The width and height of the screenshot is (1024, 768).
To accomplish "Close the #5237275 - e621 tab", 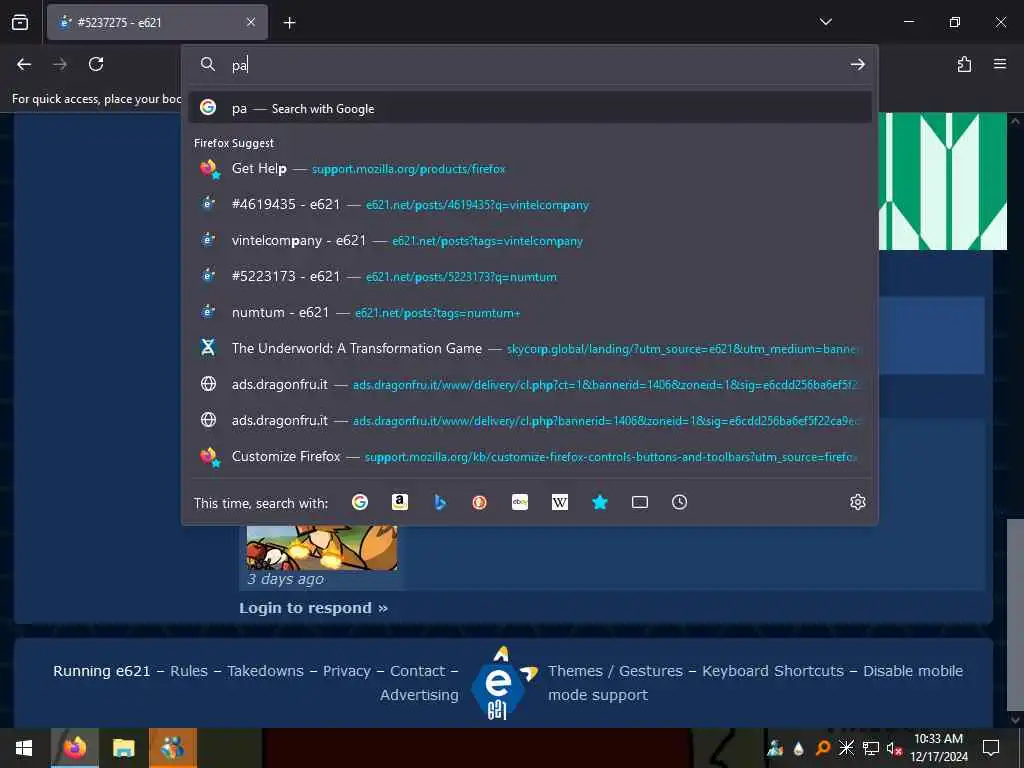I will (251, 22).
